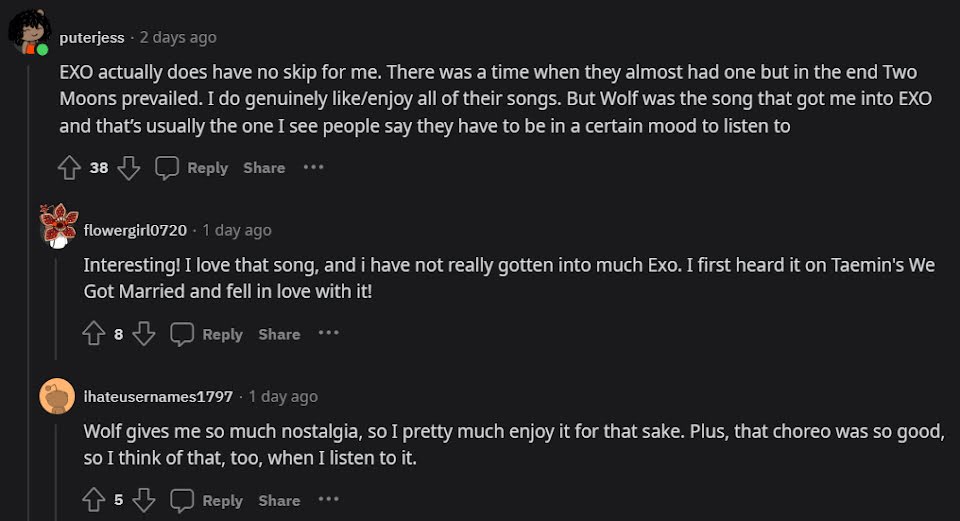Open more options on puterjess's comment

(314, 167)
